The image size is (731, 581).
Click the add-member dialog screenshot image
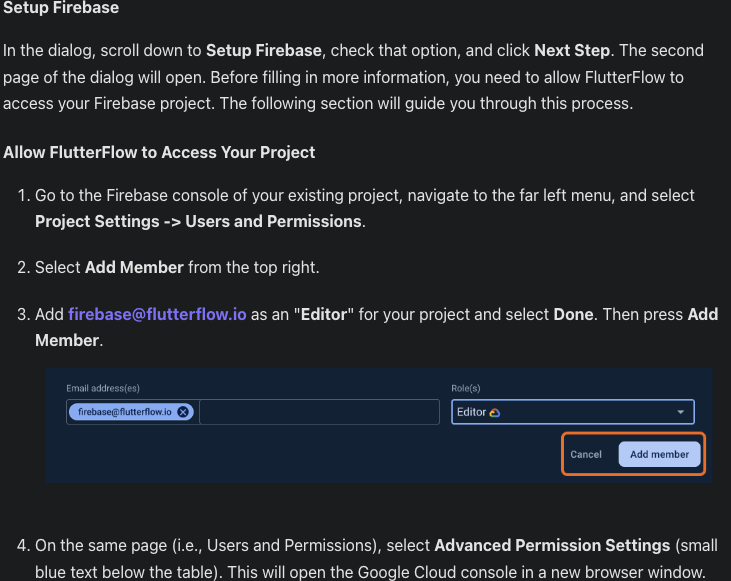tap(379, 425)
